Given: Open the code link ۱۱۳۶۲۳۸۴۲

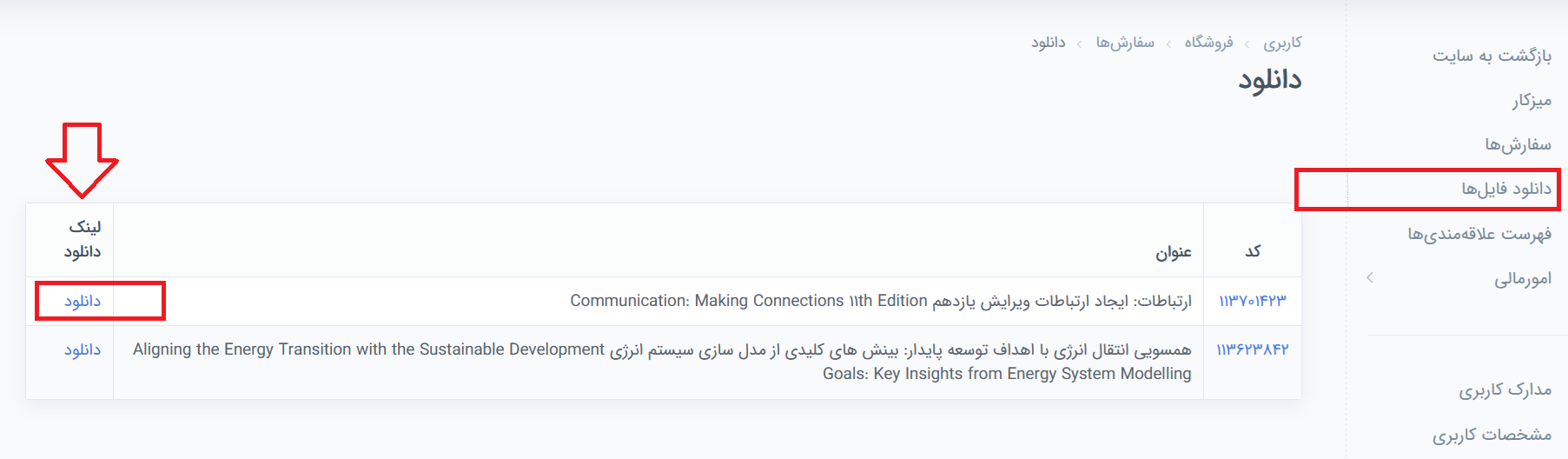Looking at the screenshot, I should pyautogui.click(x=1252, y=349).
